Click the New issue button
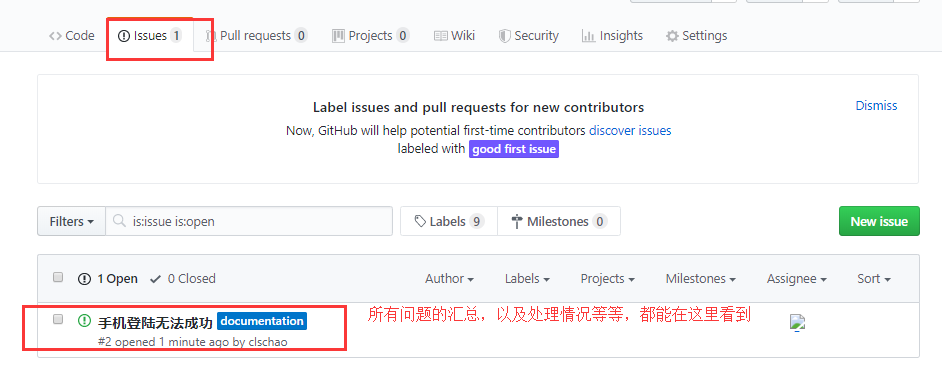942x374 pixels. tap(879, 222)
